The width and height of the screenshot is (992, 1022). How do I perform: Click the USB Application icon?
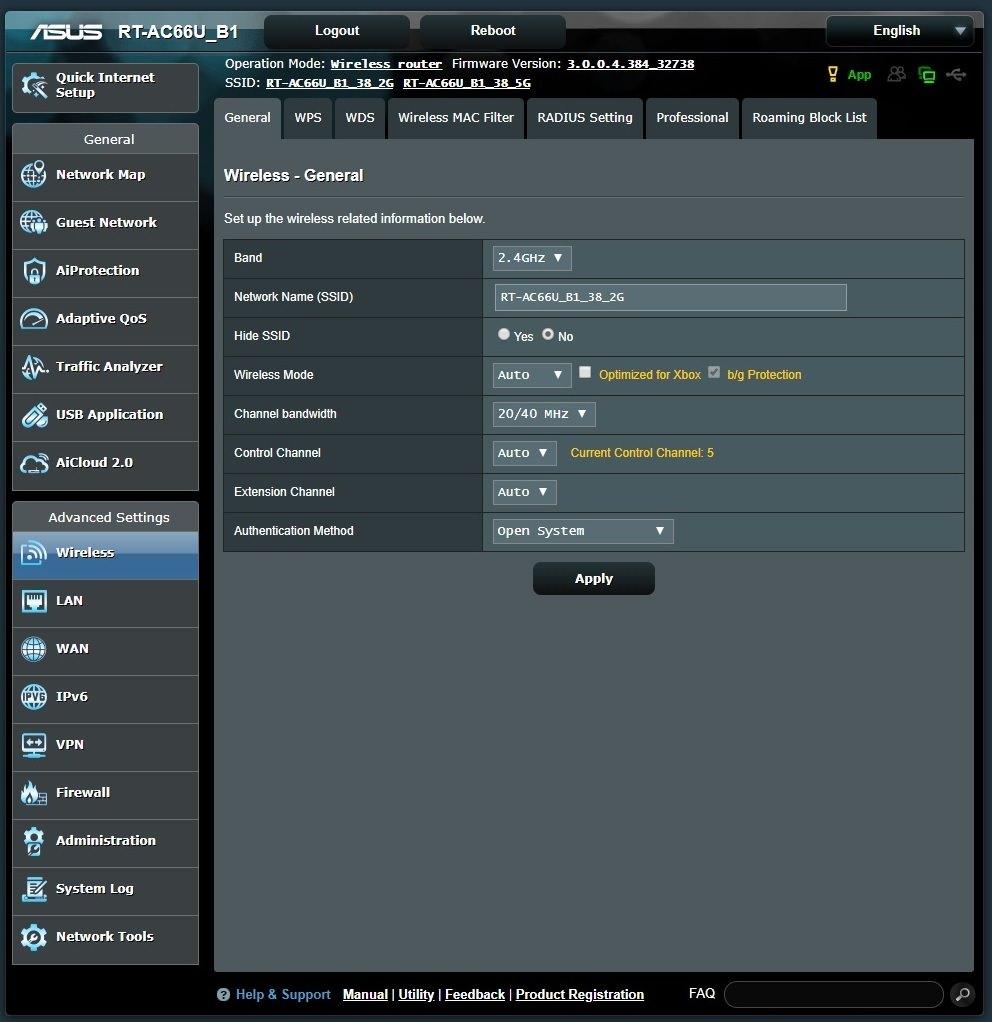34,415
